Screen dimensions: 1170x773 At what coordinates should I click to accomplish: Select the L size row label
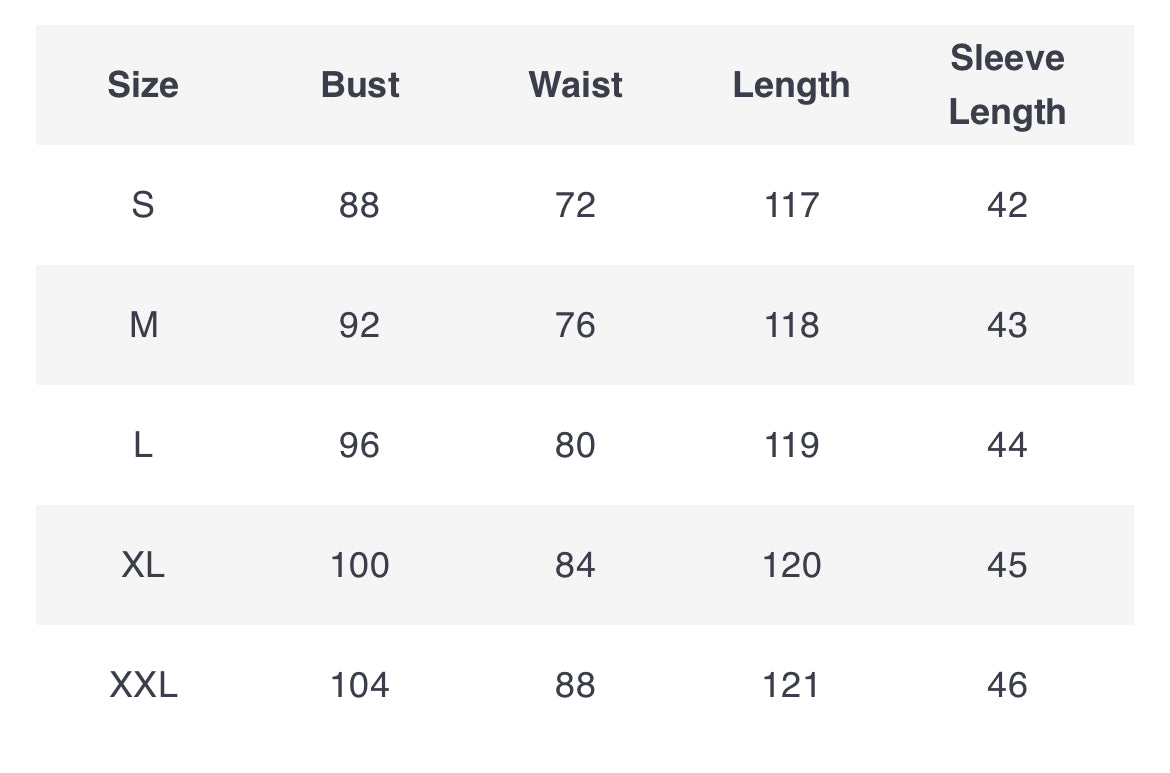143,445
